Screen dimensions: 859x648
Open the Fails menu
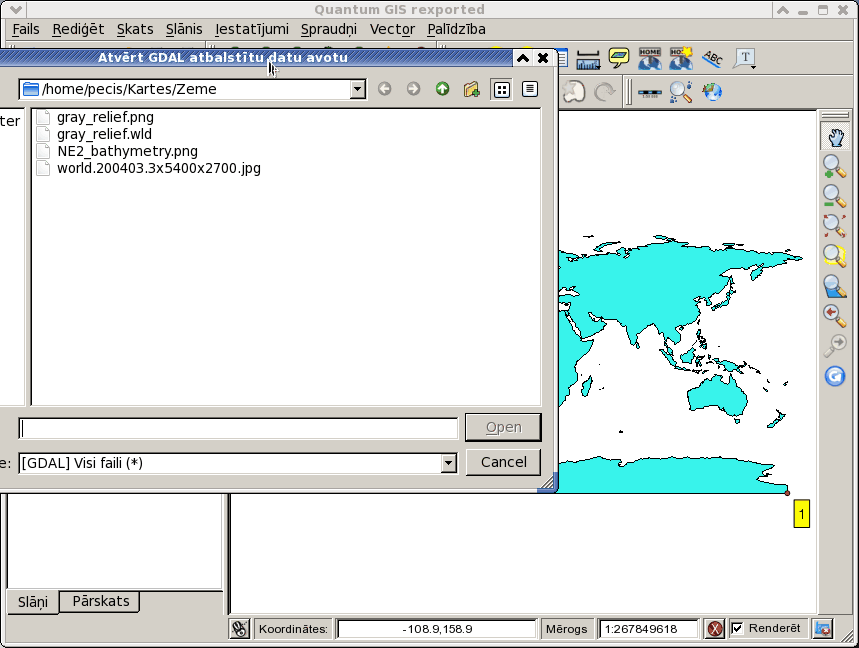26,29
